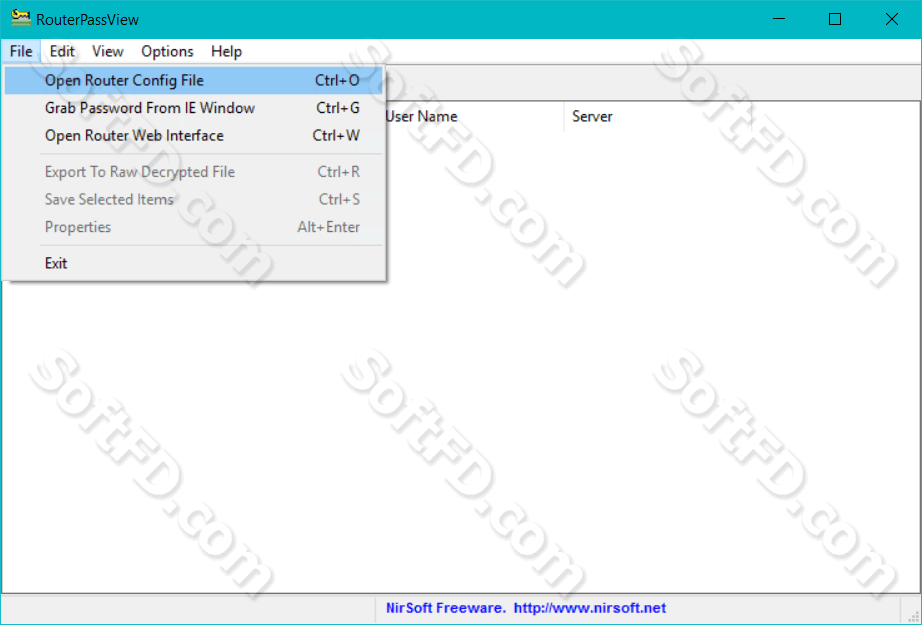Maximize the RouterPassView window
The width and height of the screenshot is (922, 625).
834,19
